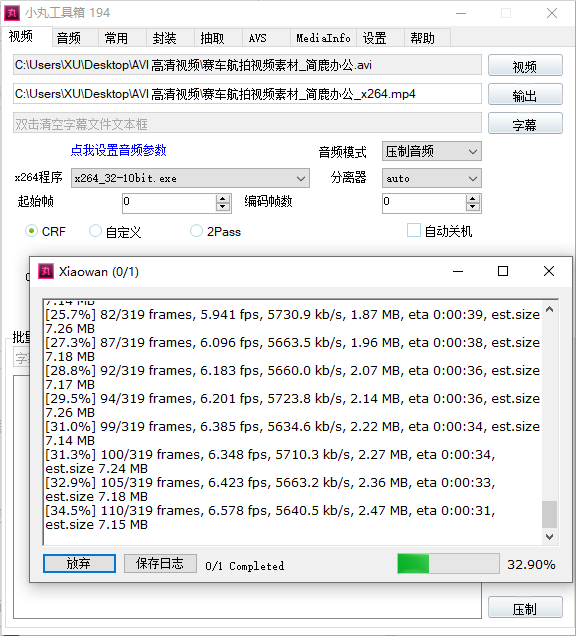Close the Xiaowan progress dialog
This screenshot has width=576, height=636.
(x=549, y=271)
